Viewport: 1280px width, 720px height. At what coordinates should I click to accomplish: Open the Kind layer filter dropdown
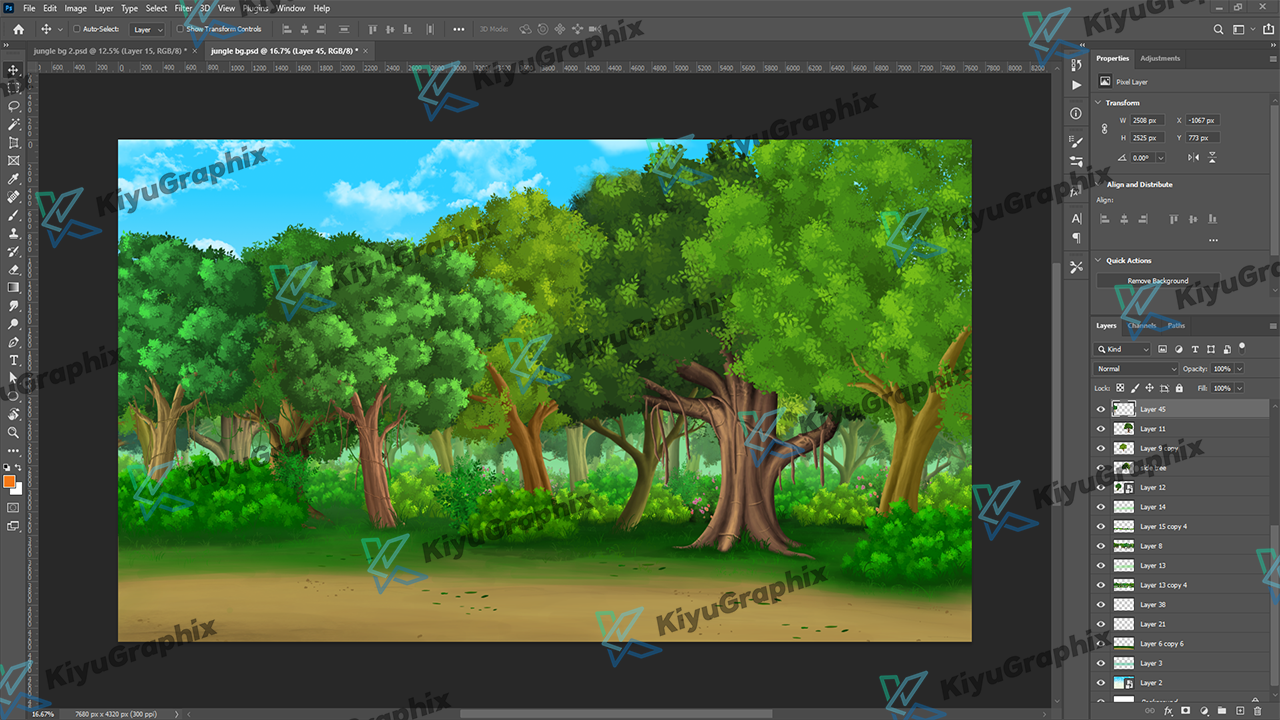[x=1126, y=350]
